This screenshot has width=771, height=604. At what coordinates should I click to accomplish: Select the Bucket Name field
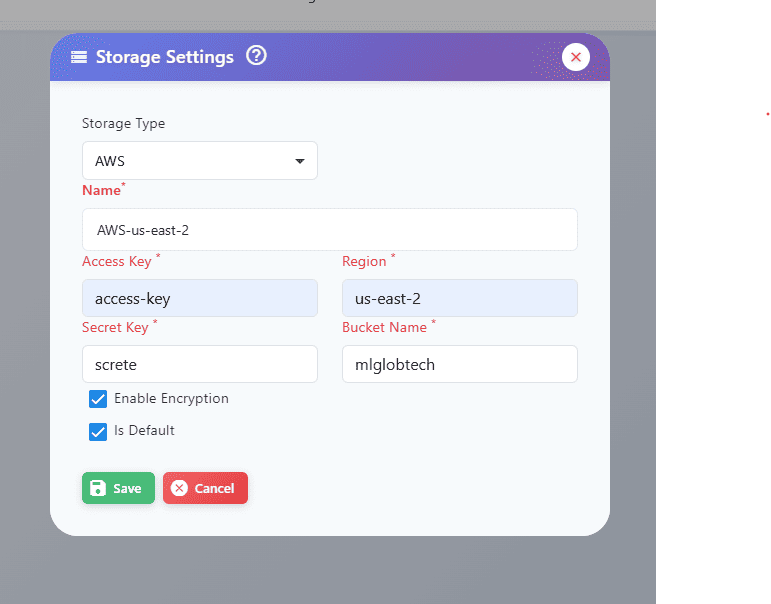[x=460, y=364]
